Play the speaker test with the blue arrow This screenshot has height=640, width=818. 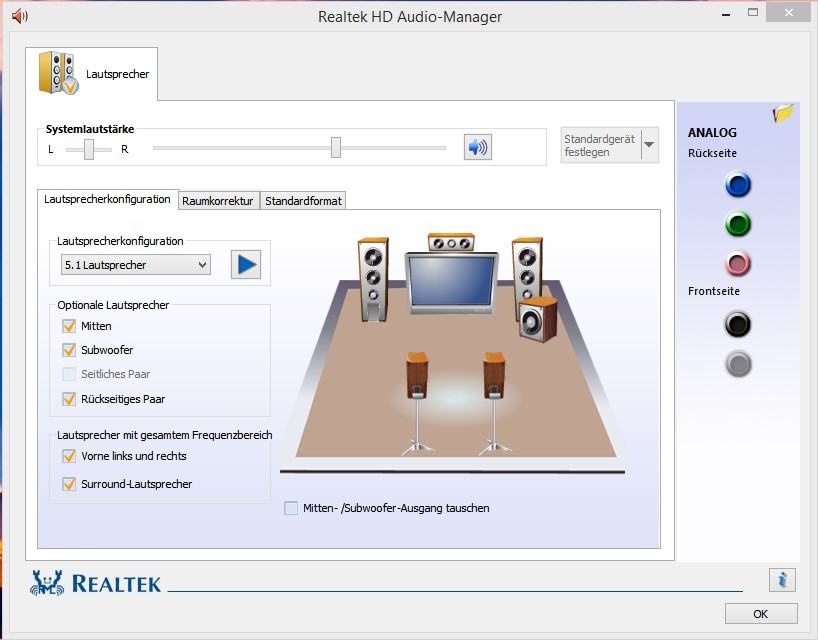tap(246, 264)
